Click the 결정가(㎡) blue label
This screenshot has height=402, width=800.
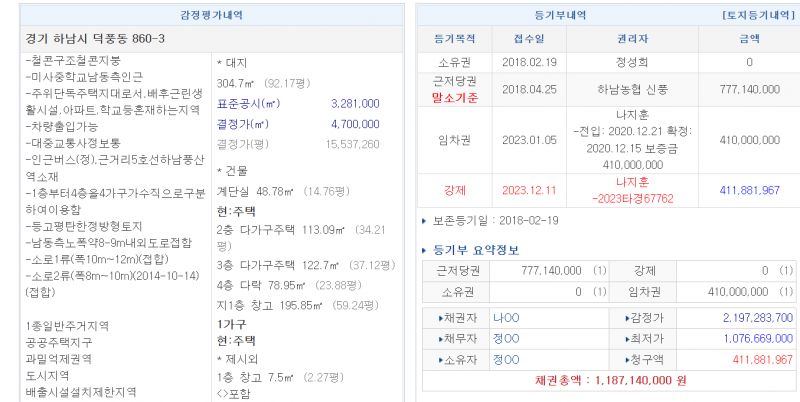click(243, 124)
